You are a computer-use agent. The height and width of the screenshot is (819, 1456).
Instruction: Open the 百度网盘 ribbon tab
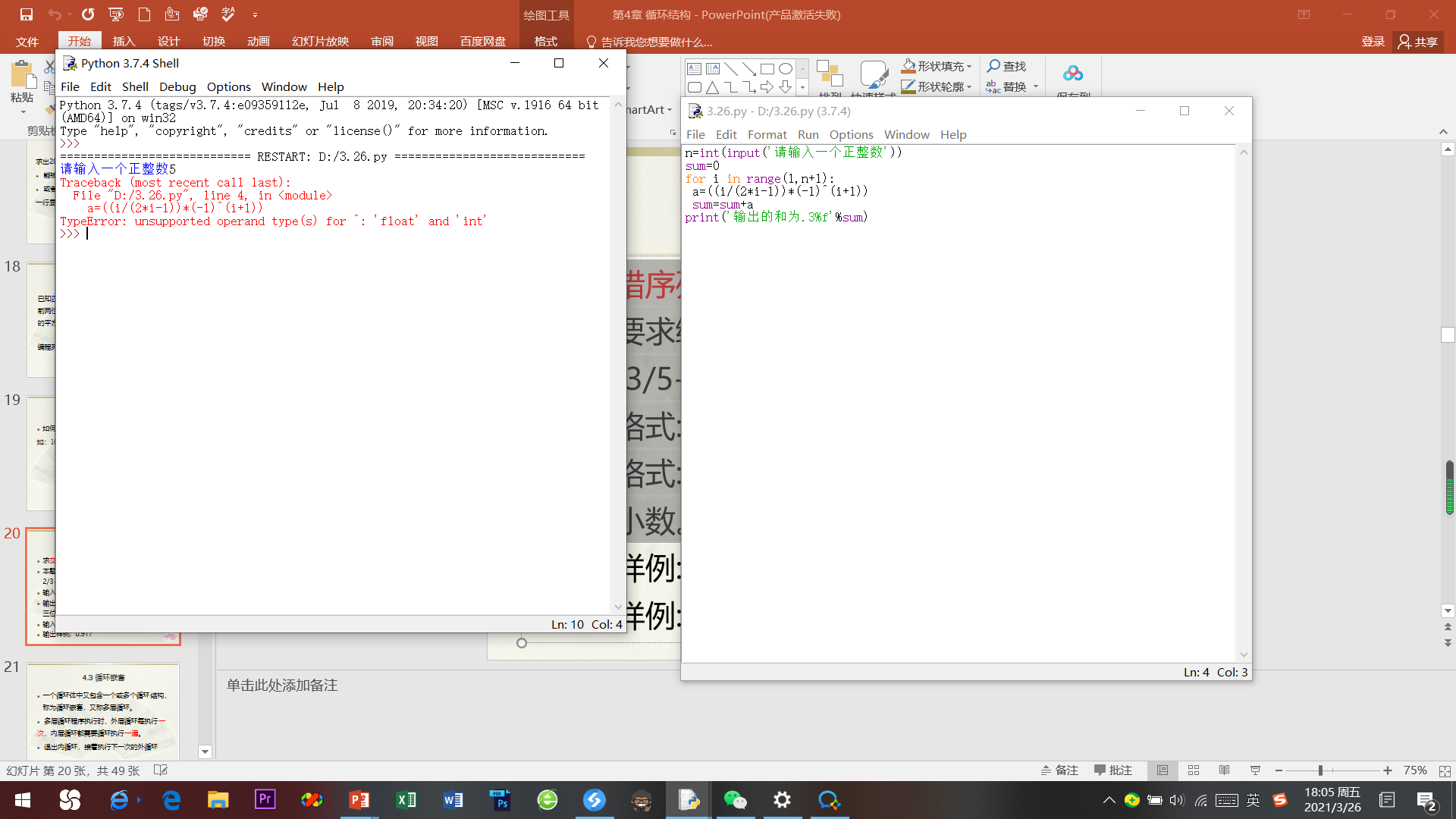coord(483,42)
